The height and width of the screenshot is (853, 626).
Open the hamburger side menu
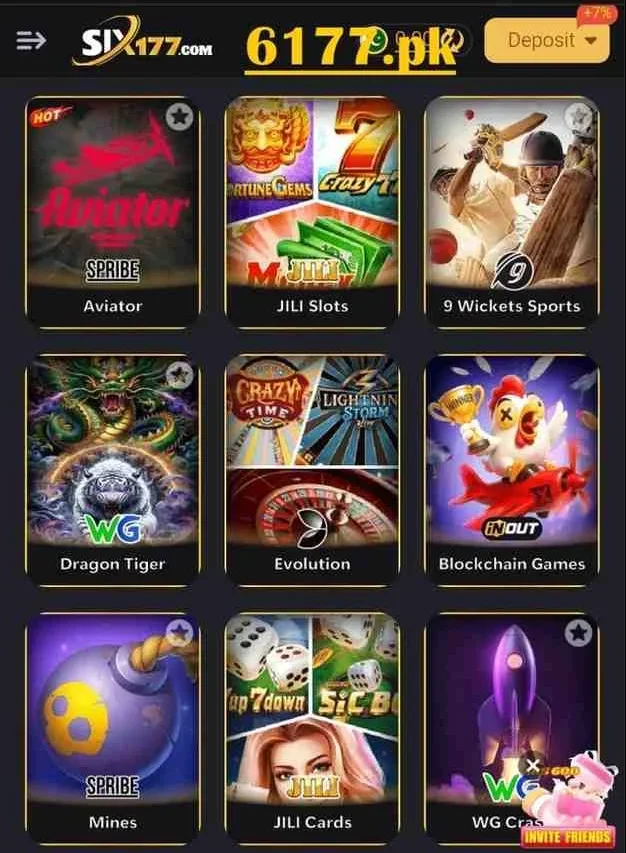(31, 40)
